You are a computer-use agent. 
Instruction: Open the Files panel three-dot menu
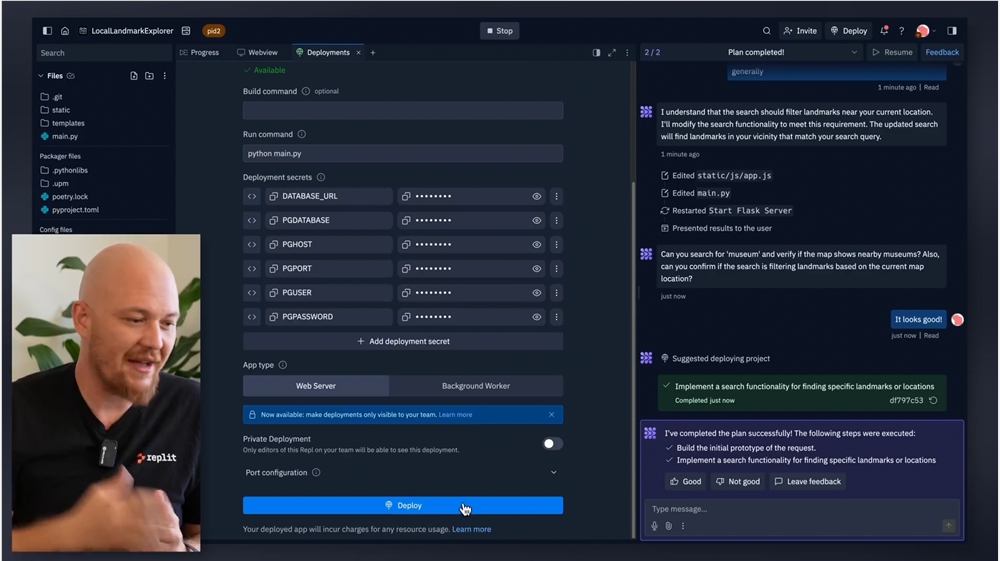click(165, 76)
